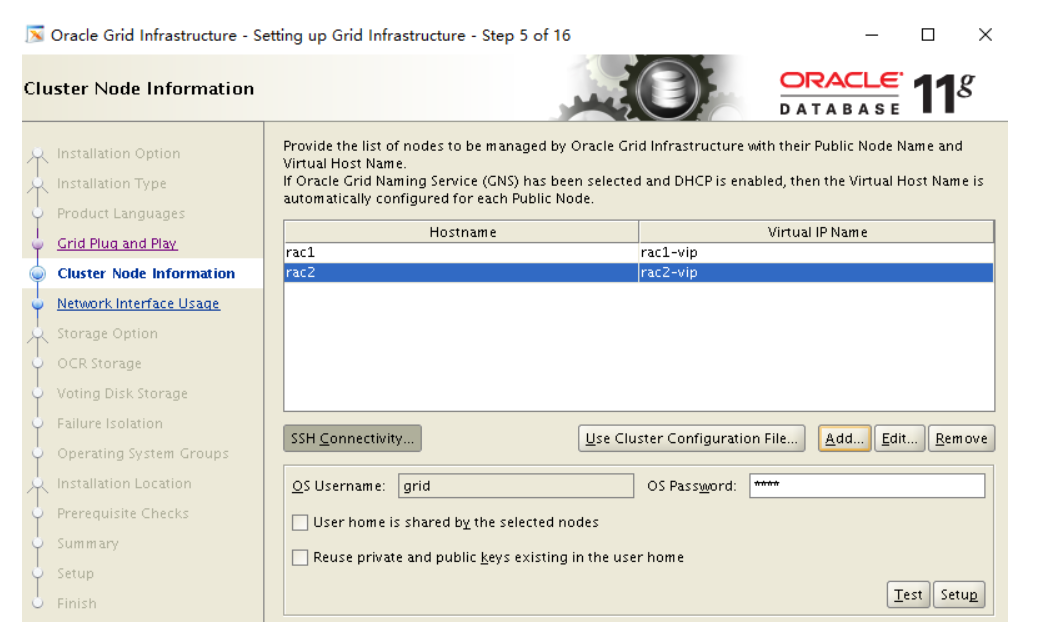This screenshot has width=1042, height=634.
Task: Go to Network Interface Usage step
Action: [x=138, y=303]
